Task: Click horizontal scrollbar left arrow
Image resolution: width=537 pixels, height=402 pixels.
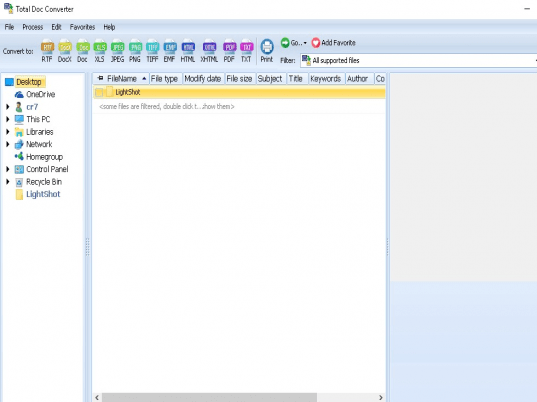Action: (x=97, y=398)
